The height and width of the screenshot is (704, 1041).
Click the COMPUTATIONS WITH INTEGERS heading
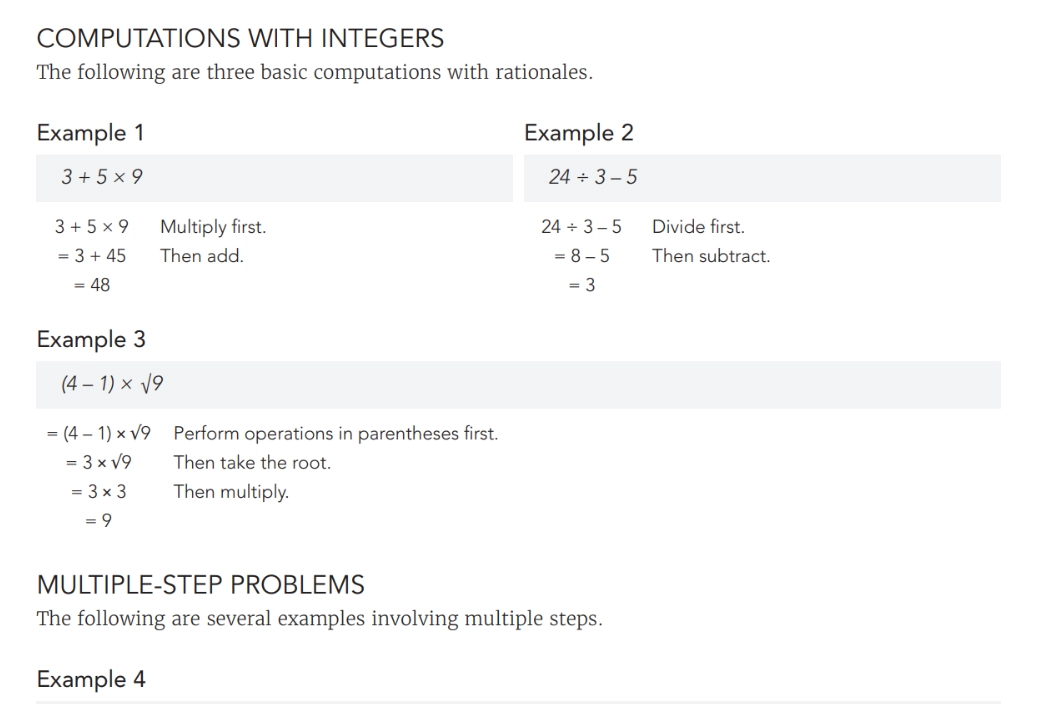(x=240, y=40)
